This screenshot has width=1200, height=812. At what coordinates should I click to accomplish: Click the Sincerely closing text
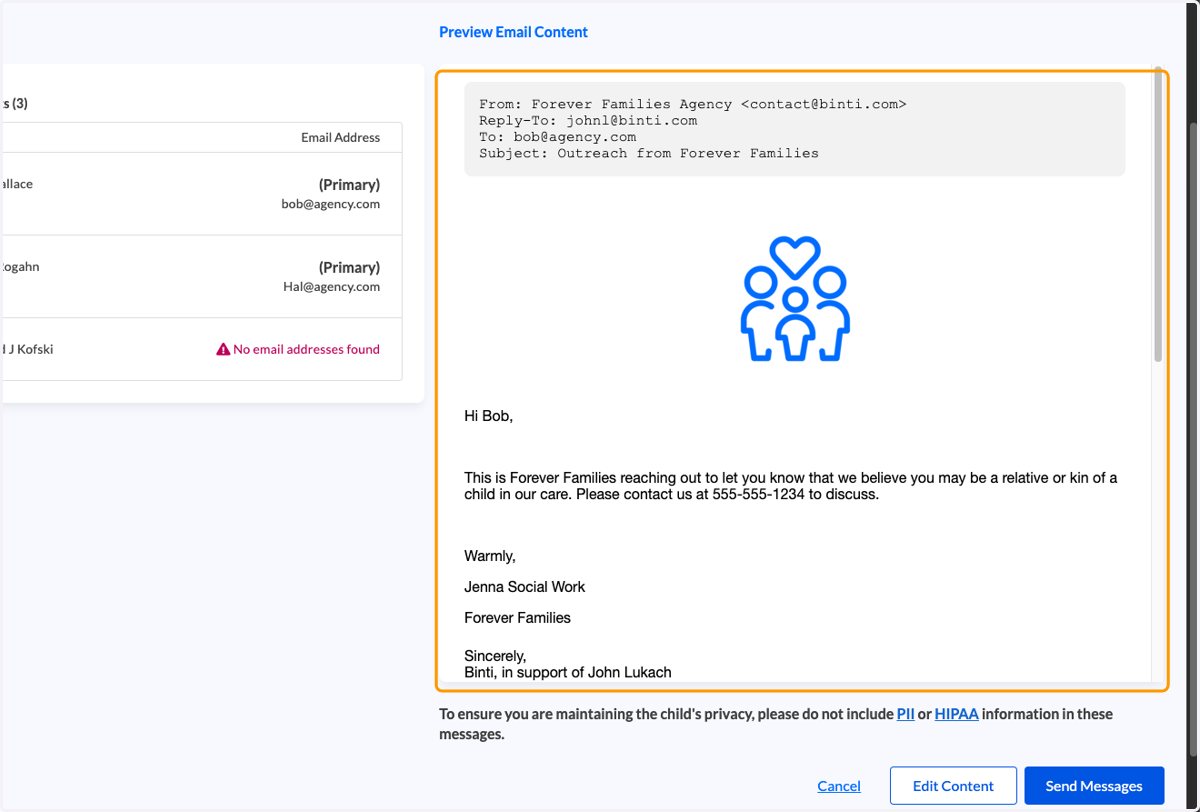(495, 656)
